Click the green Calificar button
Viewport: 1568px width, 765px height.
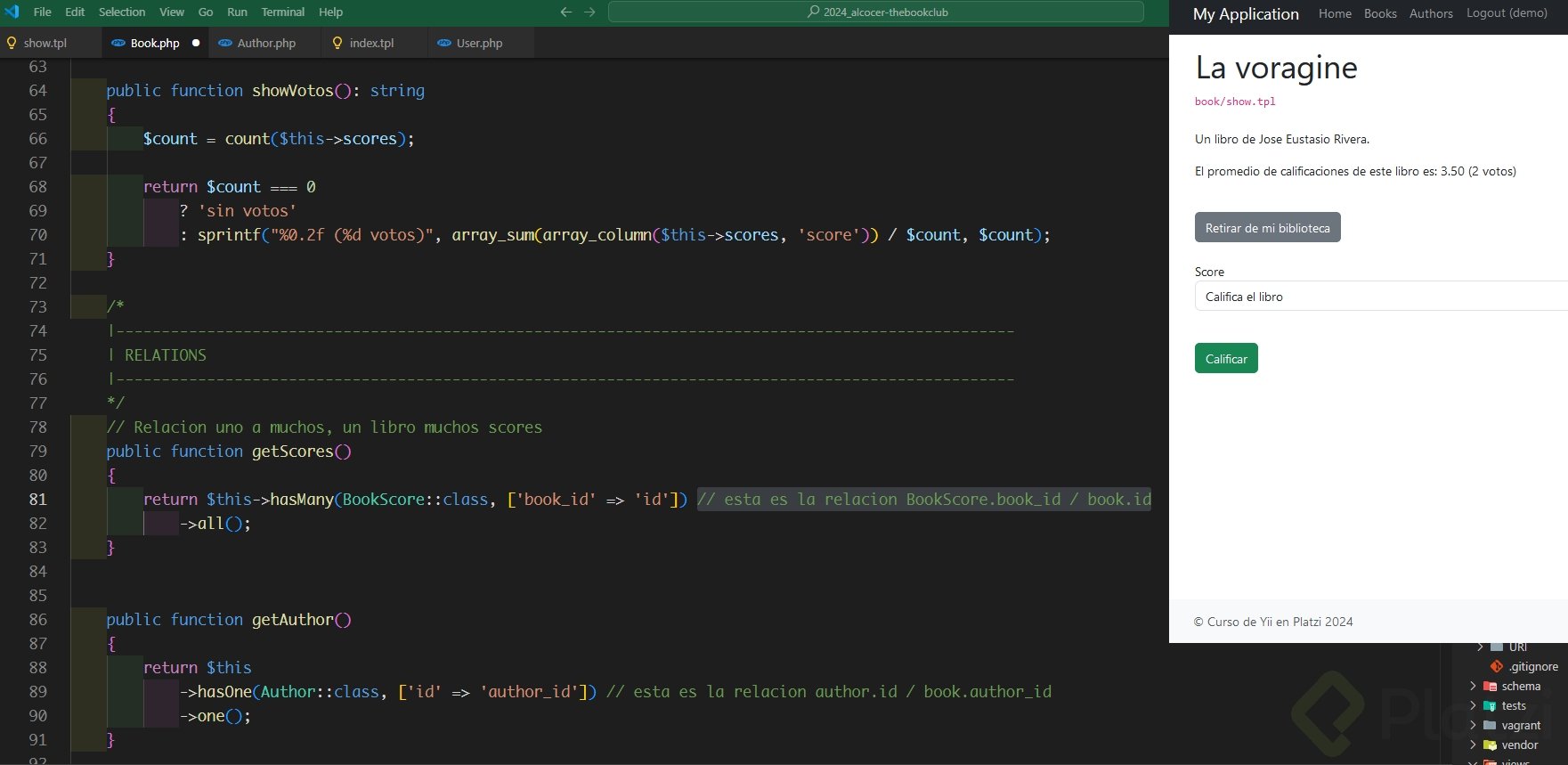tap(1226, 359)
